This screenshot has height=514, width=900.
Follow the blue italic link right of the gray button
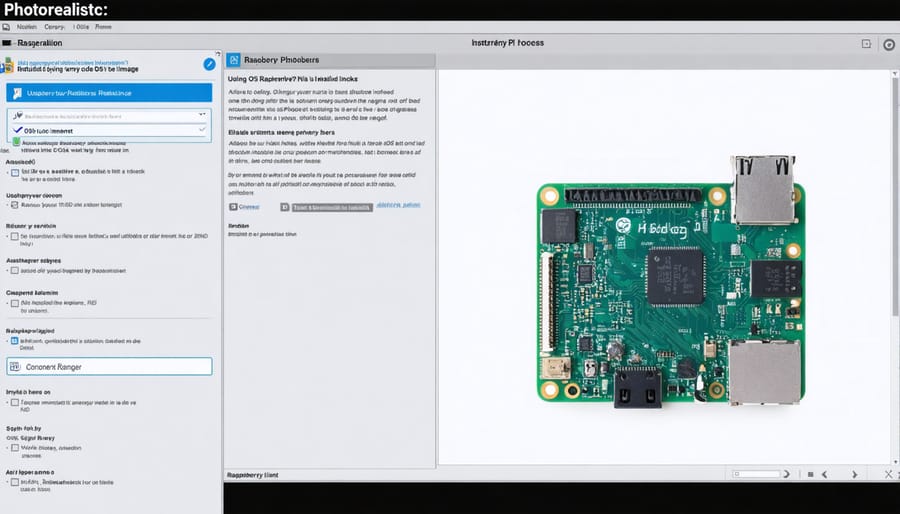click(398, 205)
